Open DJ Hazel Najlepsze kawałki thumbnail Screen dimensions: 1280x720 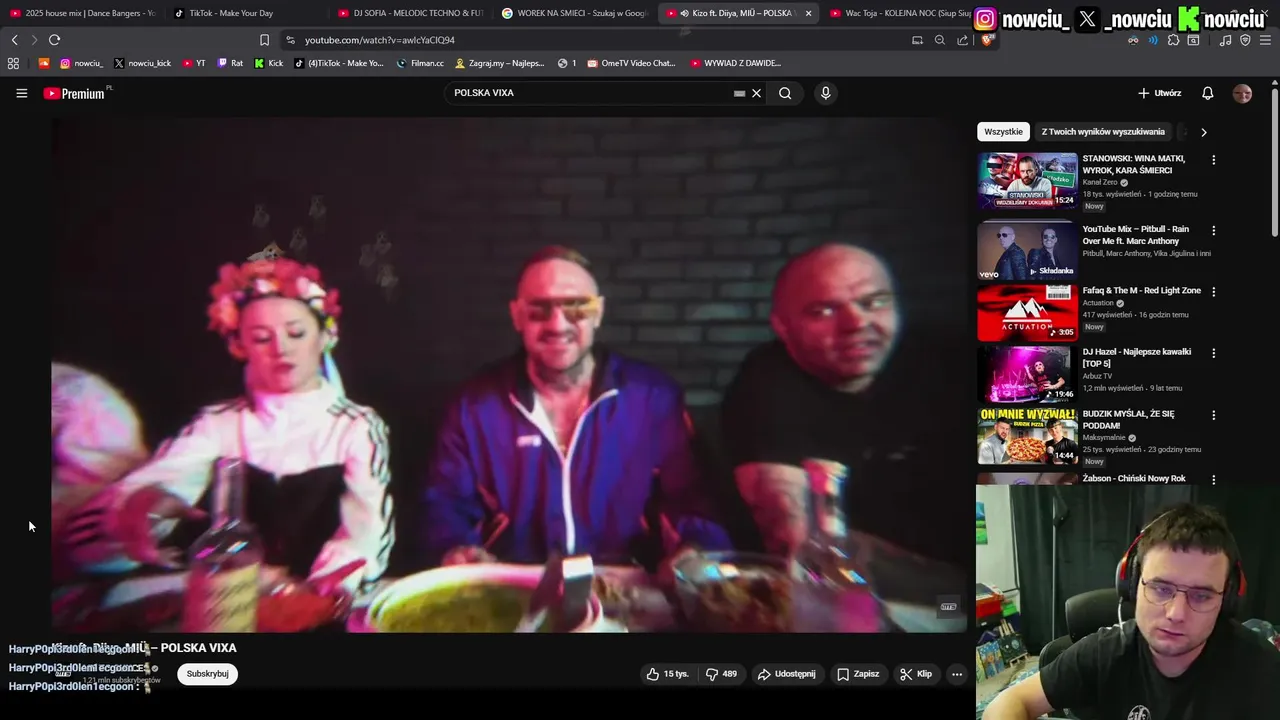(x=1027, y=374)
